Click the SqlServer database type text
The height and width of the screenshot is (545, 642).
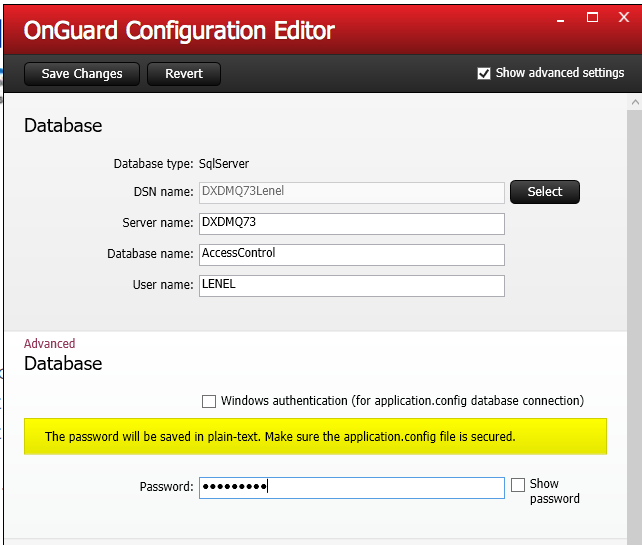[x=224, y=164]
